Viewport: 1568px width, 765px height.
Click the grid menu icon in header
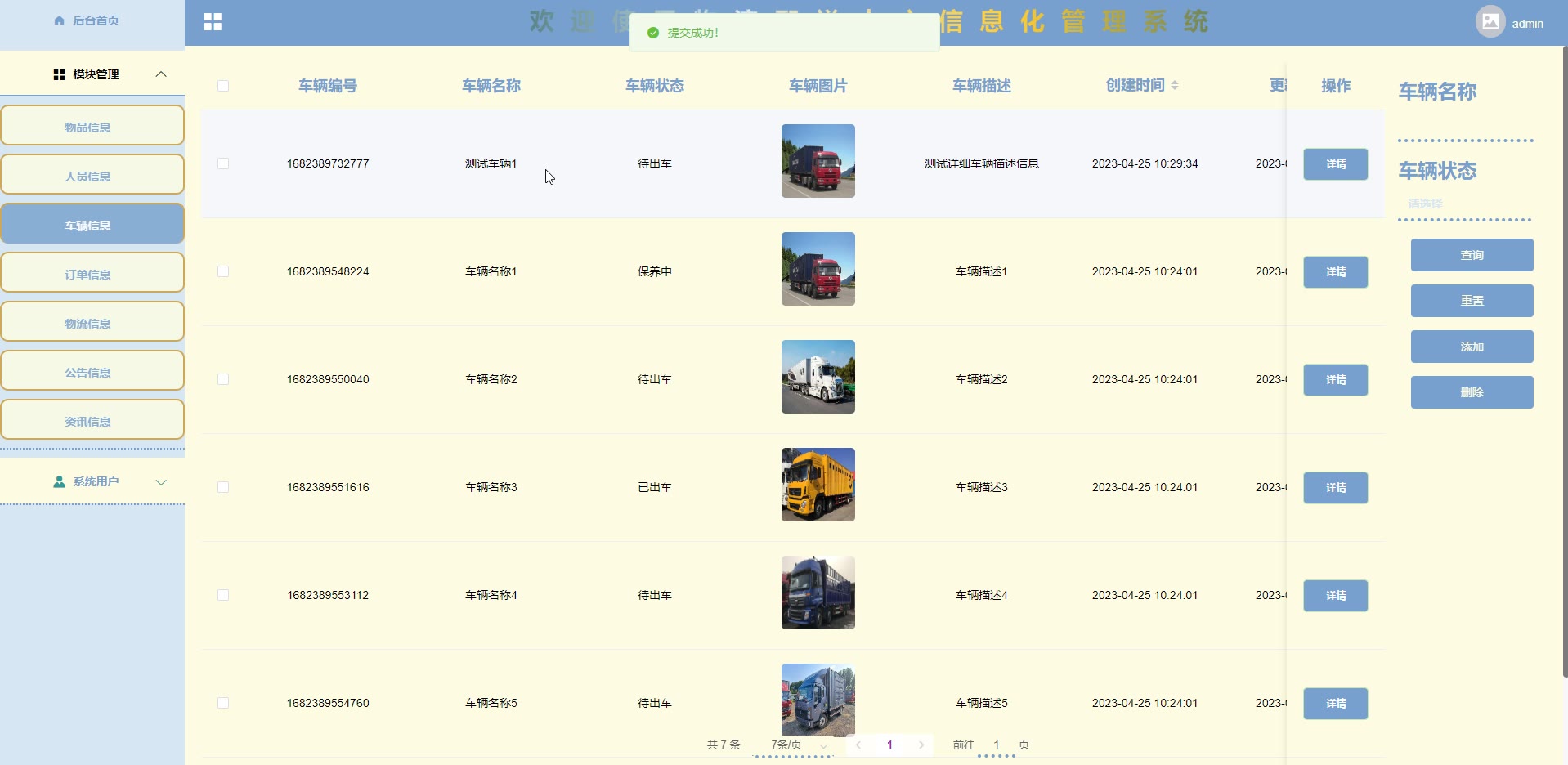(213, 22)
